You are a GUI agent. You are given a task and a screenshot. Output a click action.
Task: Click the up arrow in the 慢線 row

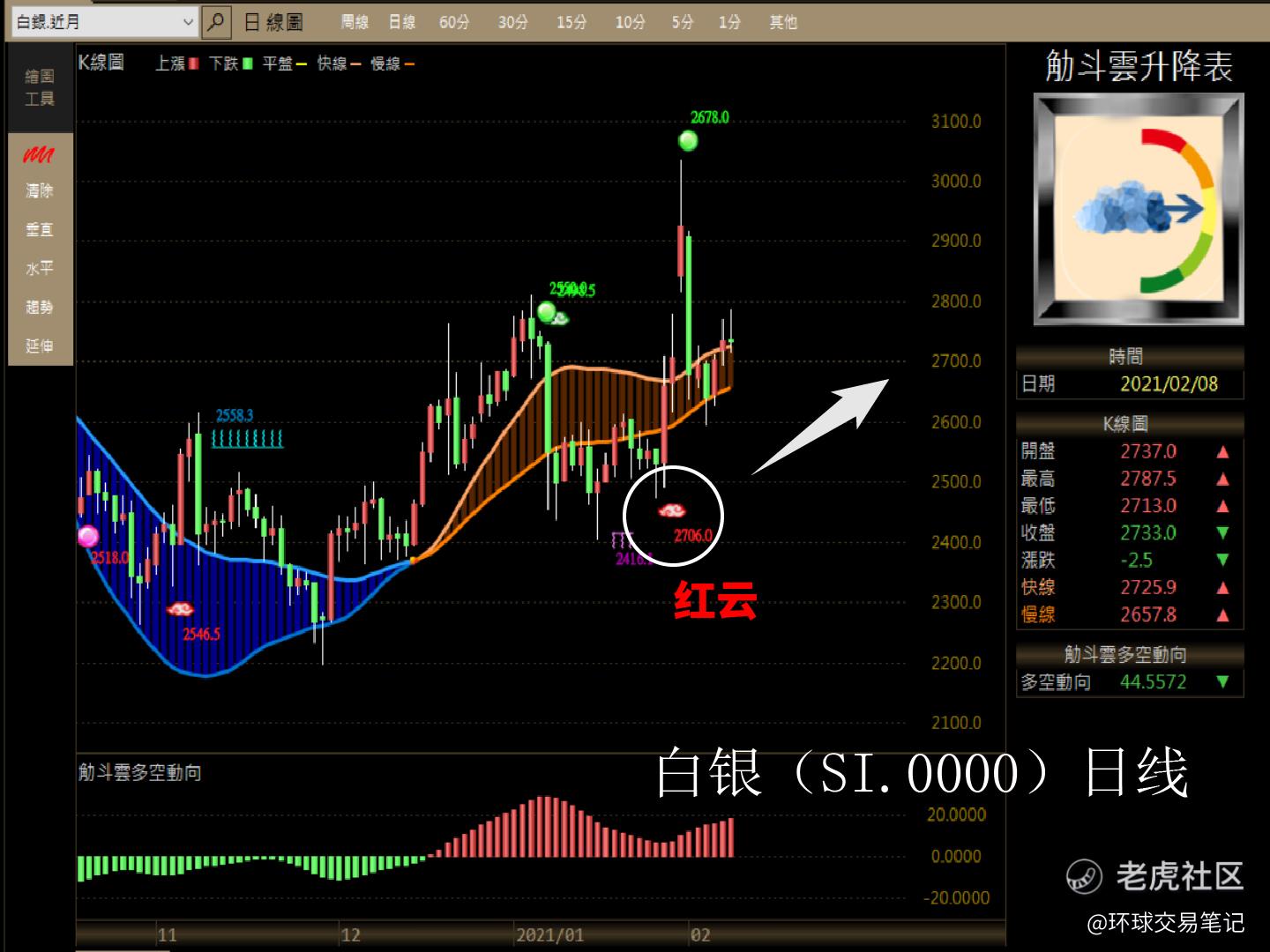coord(1222,615)
